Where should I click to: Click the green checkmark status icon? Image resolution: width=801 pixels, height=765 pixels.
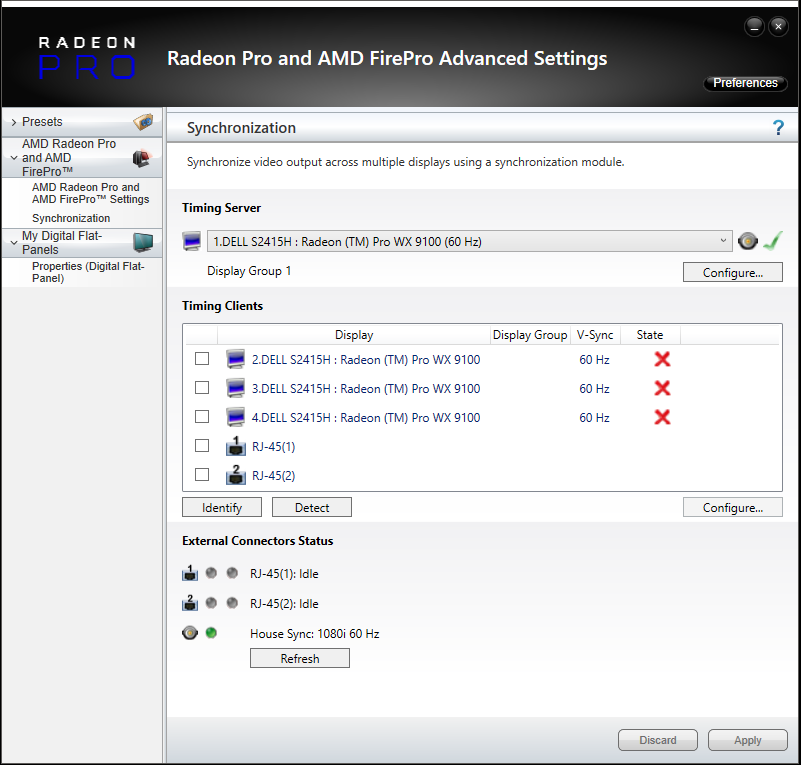tap(772, 241)
